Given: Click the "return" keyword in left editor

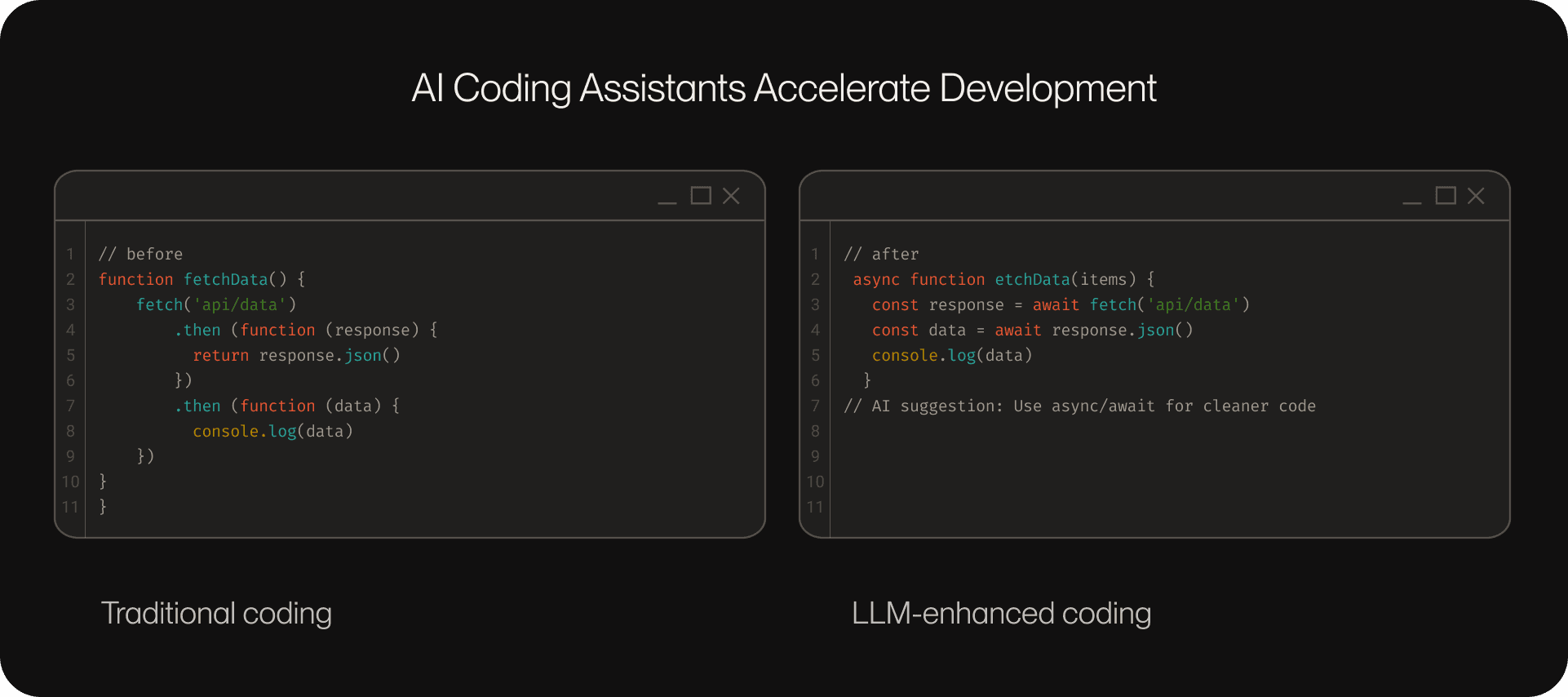Looking at the screenshot, I should tap(220, 355).
